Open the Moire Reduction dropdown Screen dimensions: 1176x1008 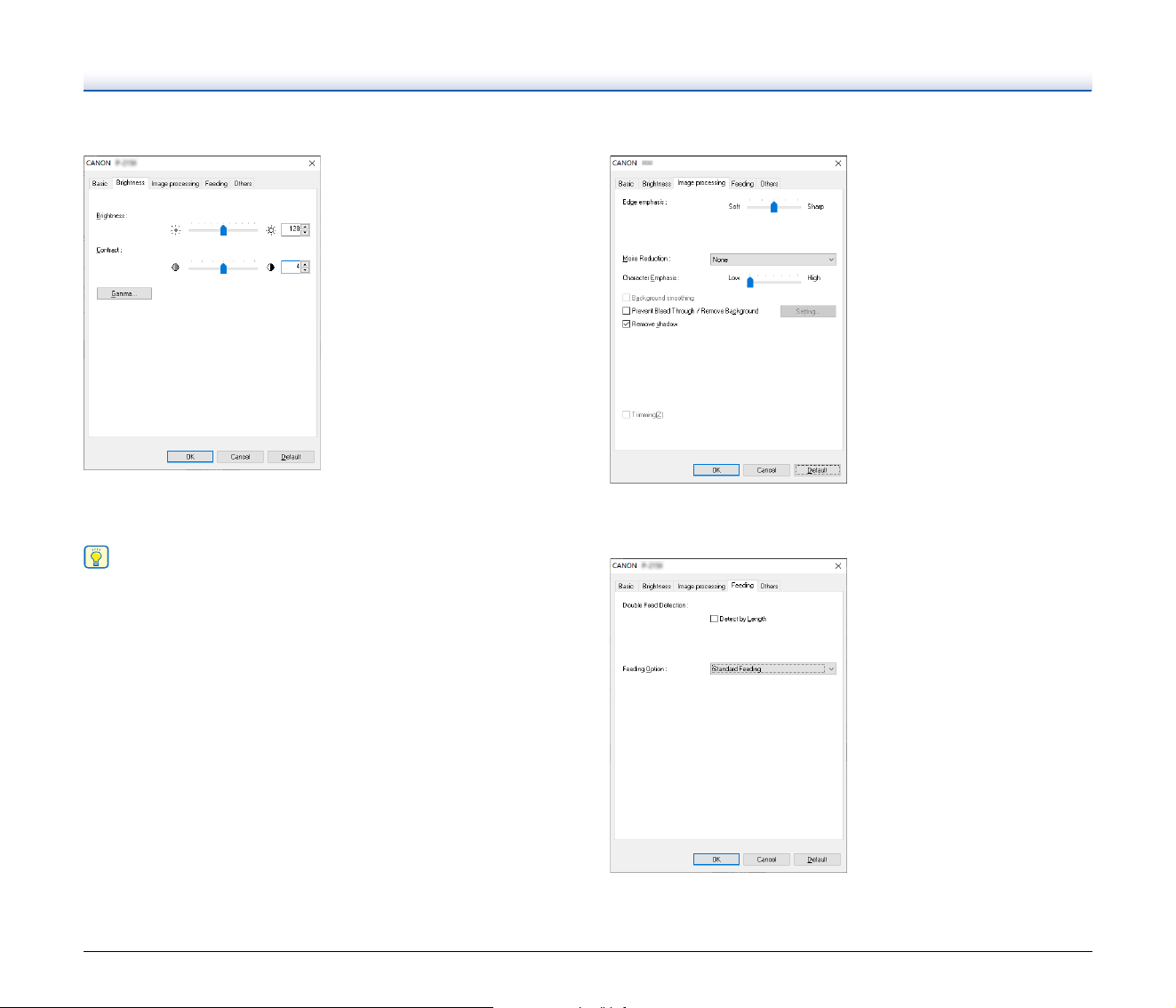pos(773,260)
